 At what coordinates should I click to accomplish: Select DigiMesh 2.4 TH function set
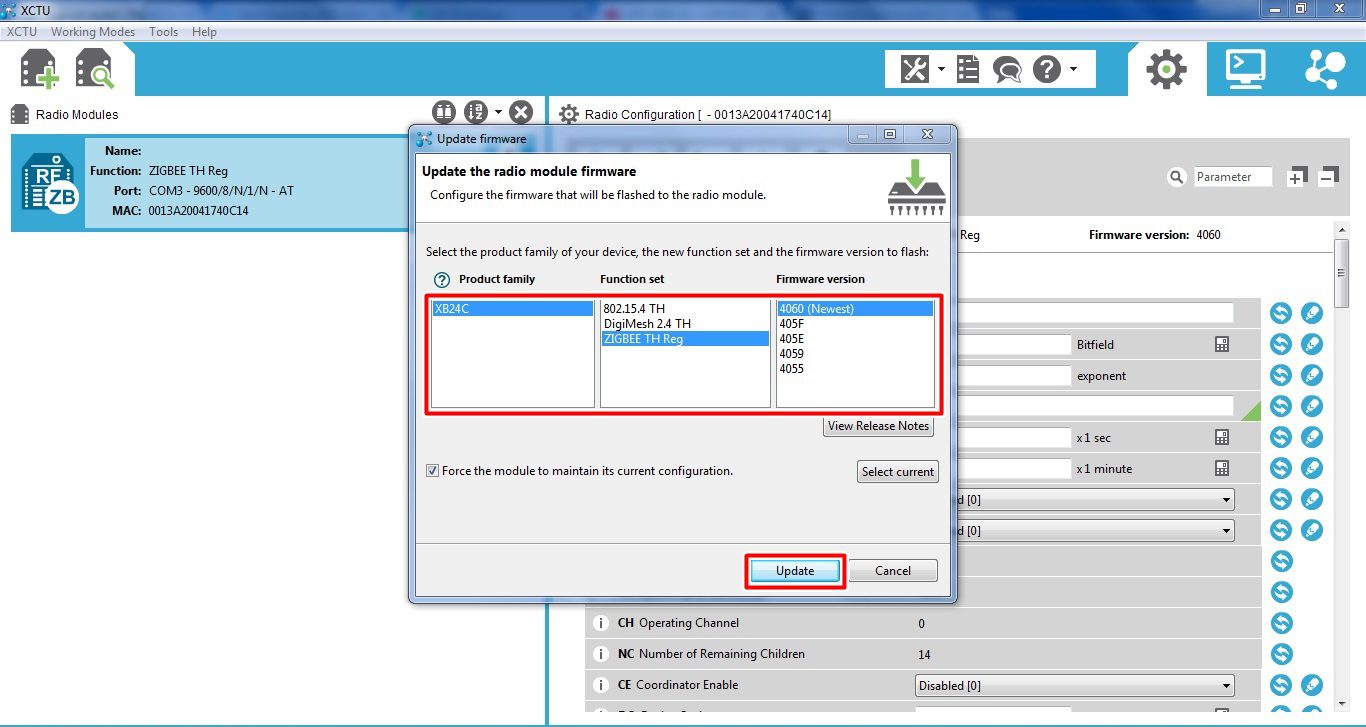(685, 324)
